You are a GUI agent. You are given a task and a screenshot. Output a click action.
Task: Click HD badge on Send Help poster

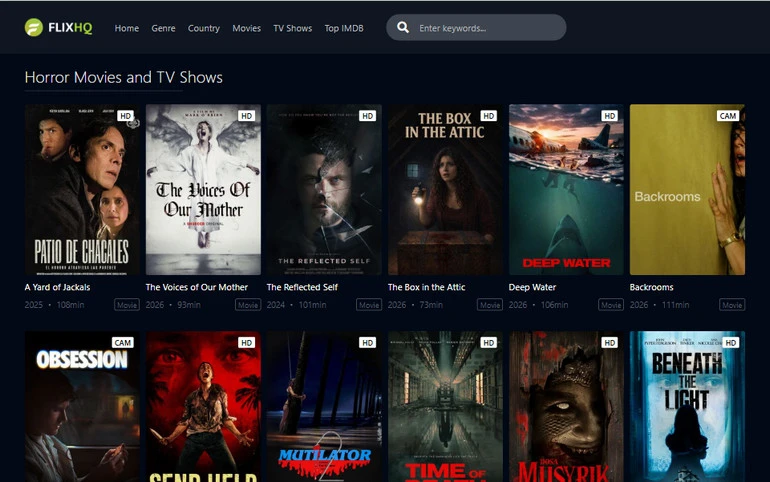pos(247,343)
